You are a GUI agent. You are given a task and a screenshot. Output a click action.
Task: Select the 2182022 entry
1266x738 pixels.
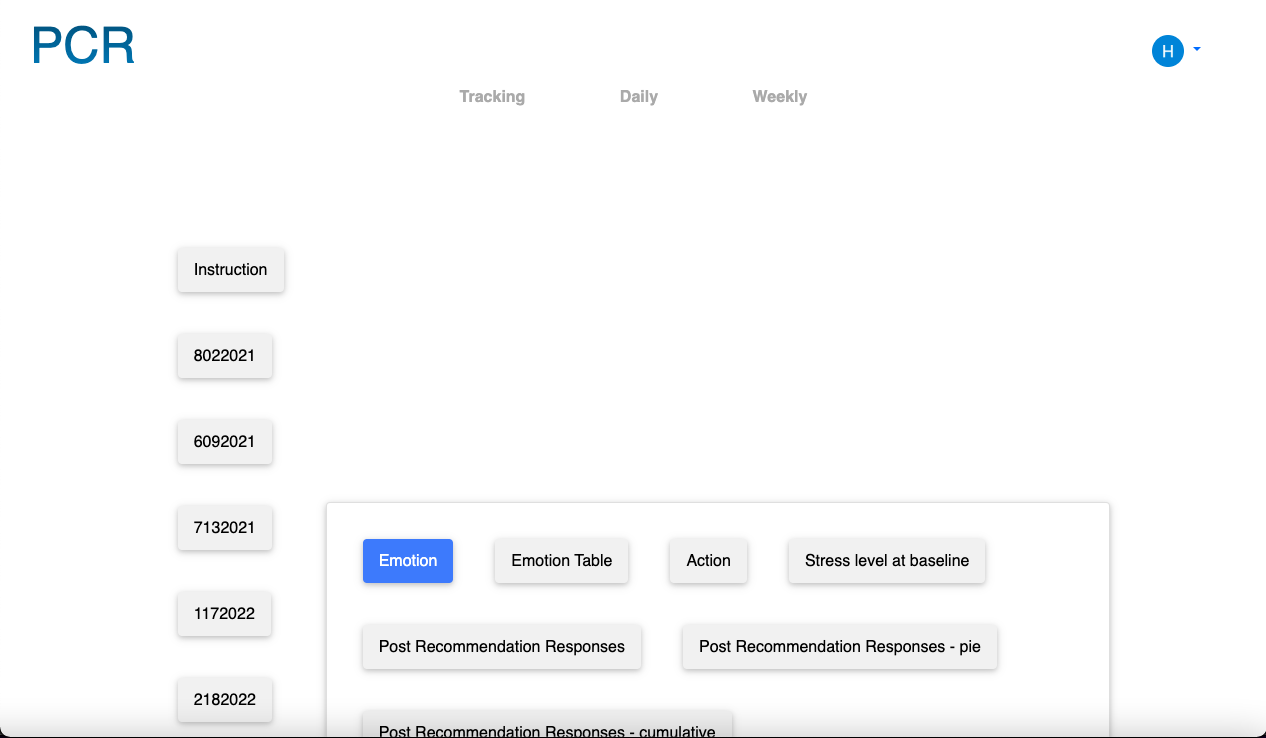225,700
